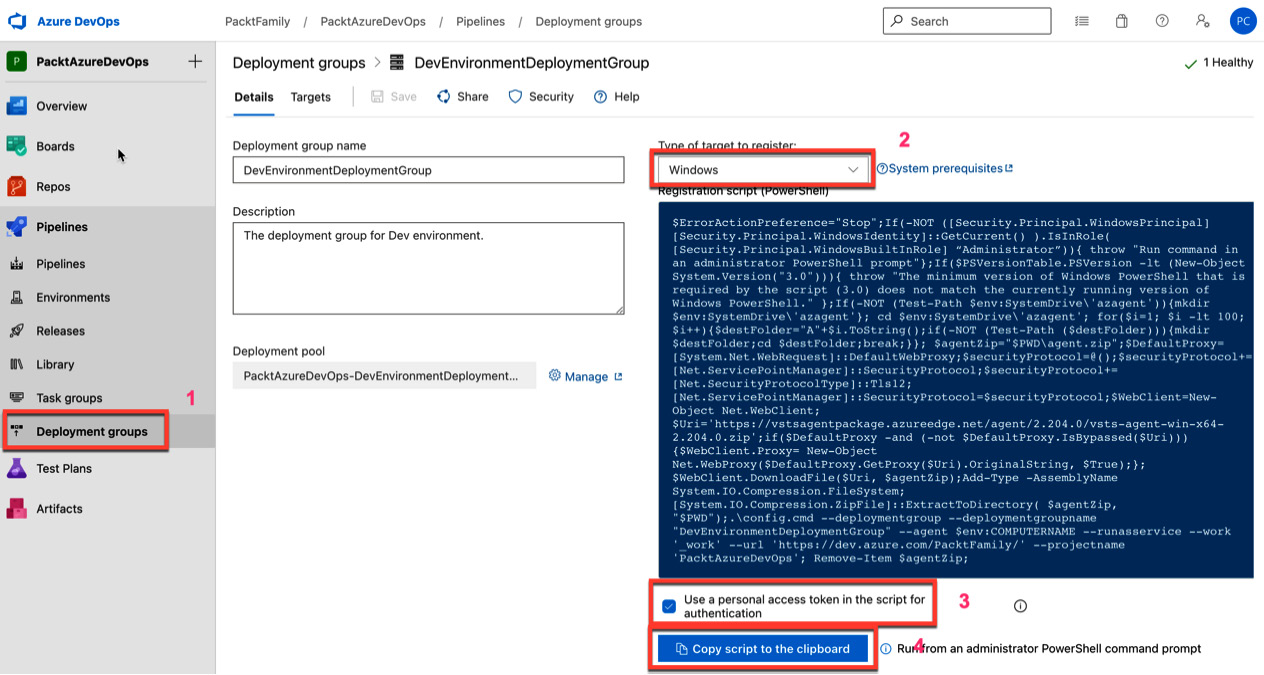1264x675 pixels.
Task: Click the Azure DevOps logo icon
Action: click(x=17, y=21)
